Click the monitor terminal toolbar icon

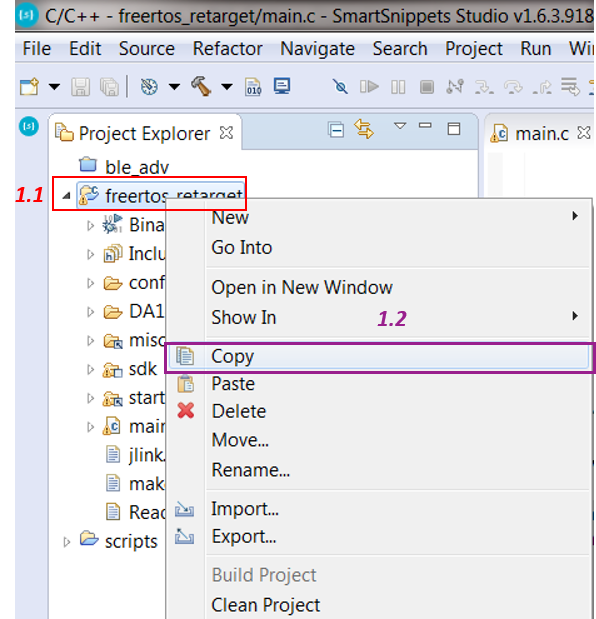coord(282,86)
